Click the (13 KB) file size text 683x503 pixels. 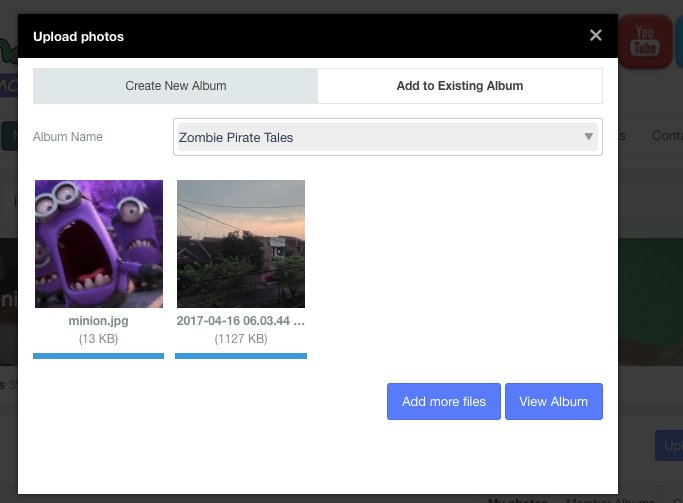[x=98, y=339]
